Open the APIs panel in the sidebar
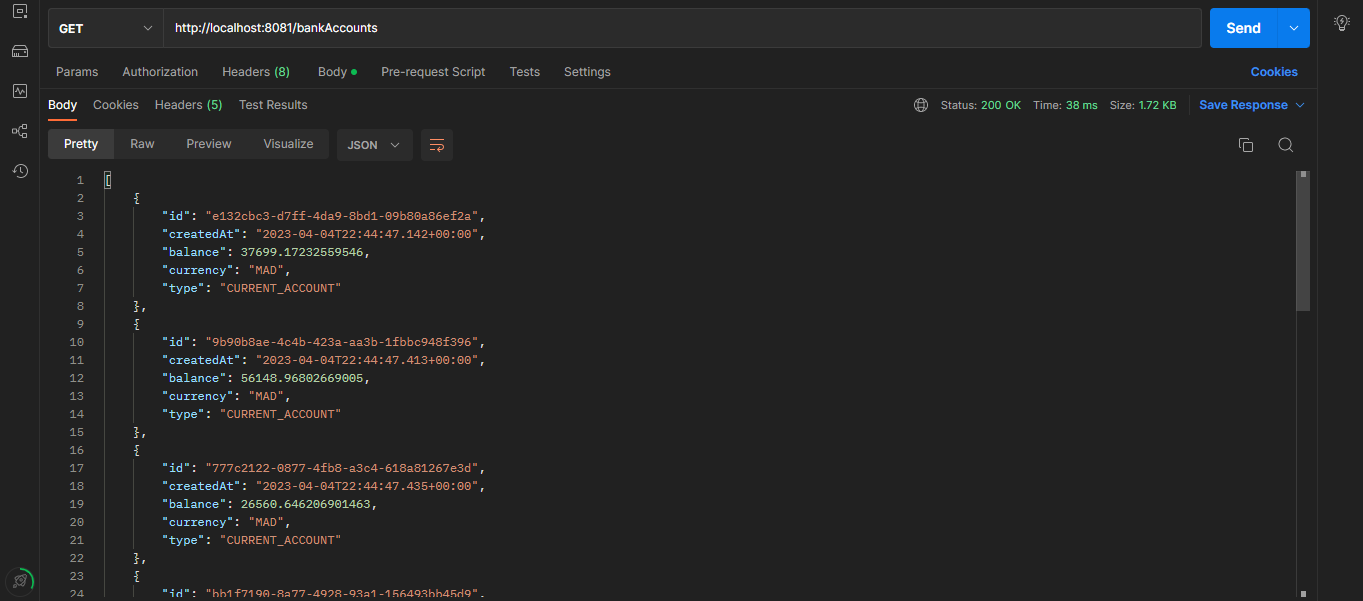The image size is (1363, 601). [20, 50]
